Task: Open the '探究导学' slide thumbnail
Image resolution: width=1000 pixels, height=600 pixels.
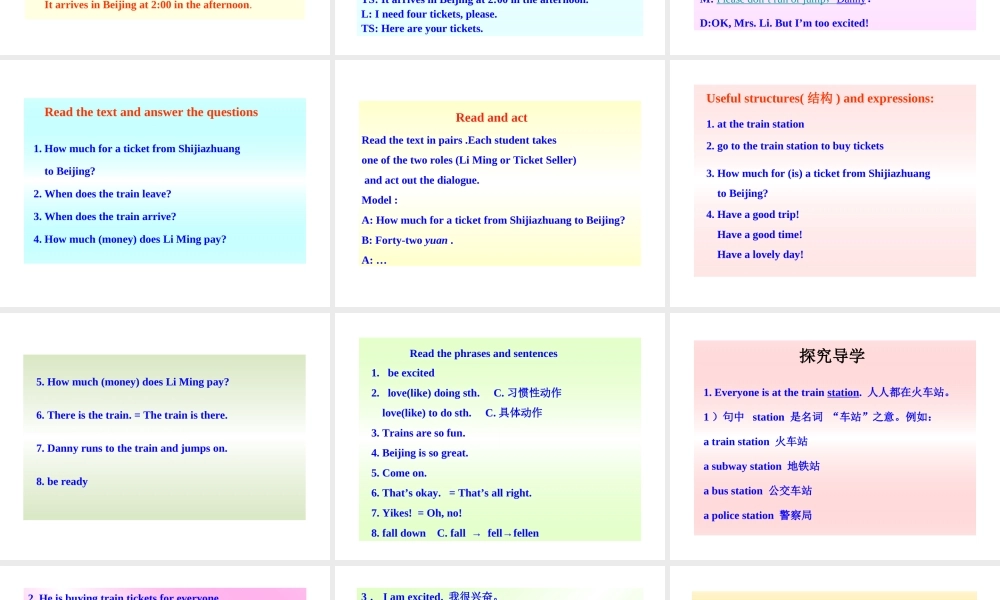Action: click(835, 437)
